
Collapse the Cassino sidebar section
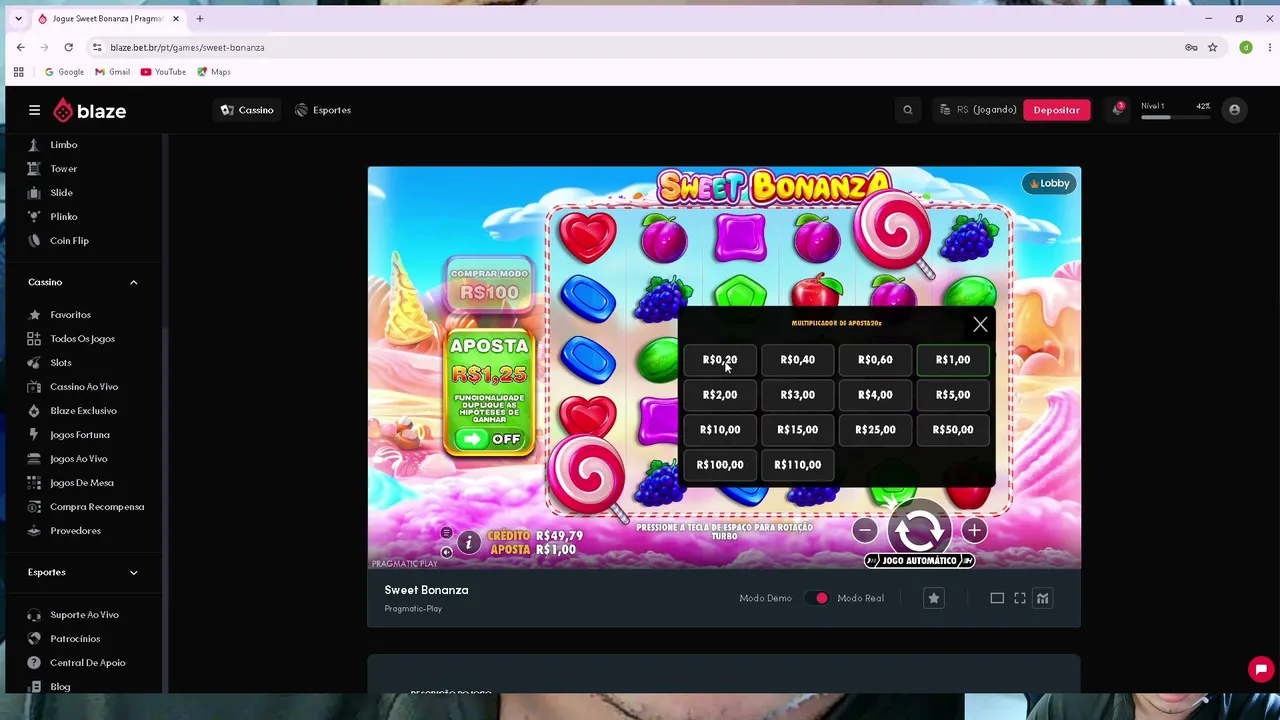(x=133, y=283)
